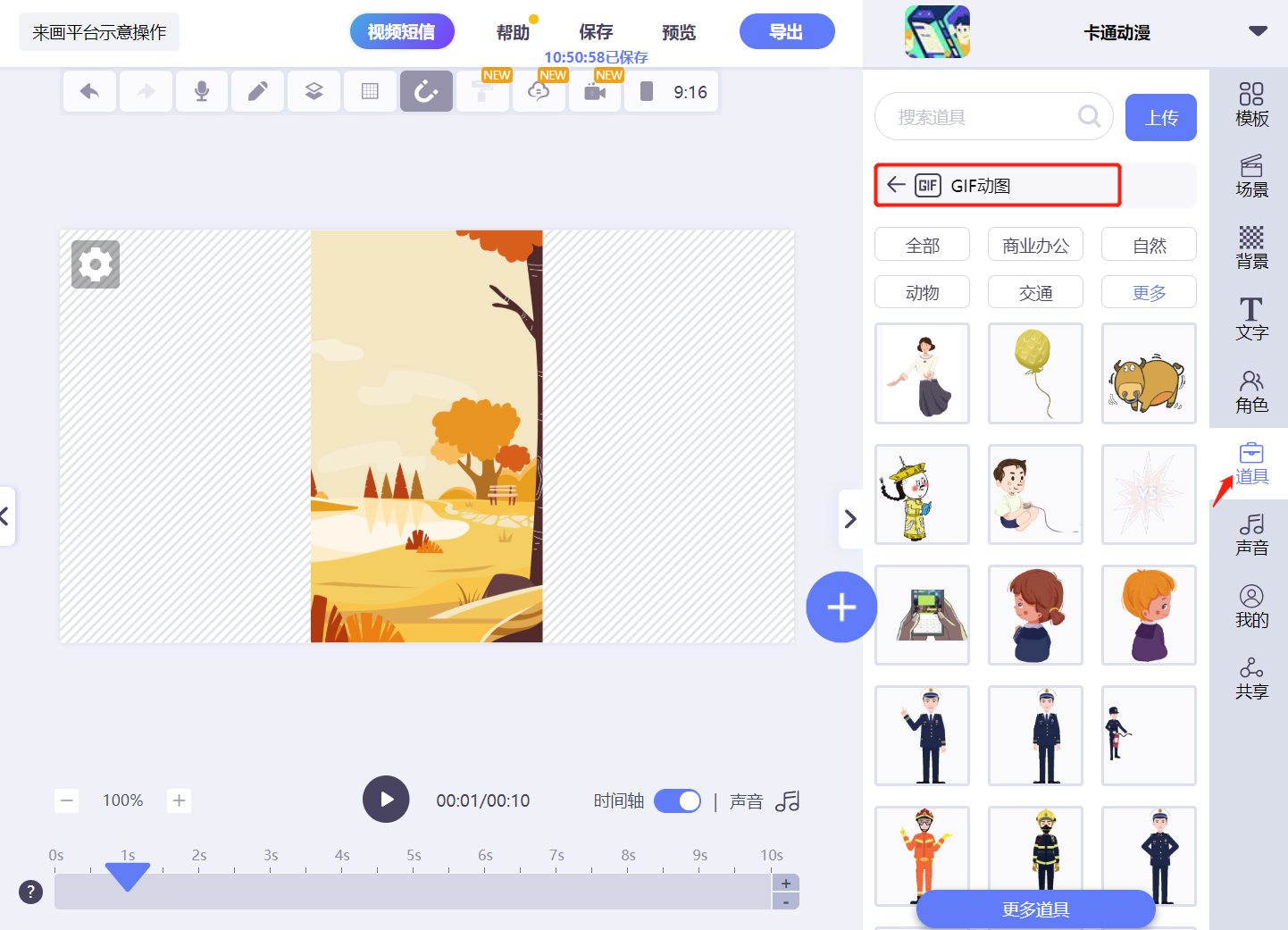Expand the 卡通动漫 style dropdown

coord(1258,32)
